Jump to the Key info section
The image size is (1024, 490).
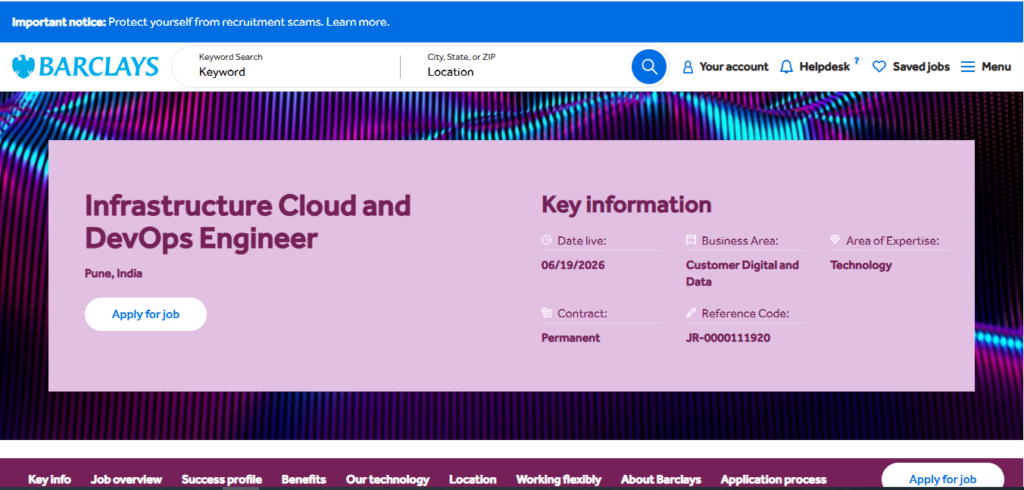pyautogui.click(x=50, y=480)
